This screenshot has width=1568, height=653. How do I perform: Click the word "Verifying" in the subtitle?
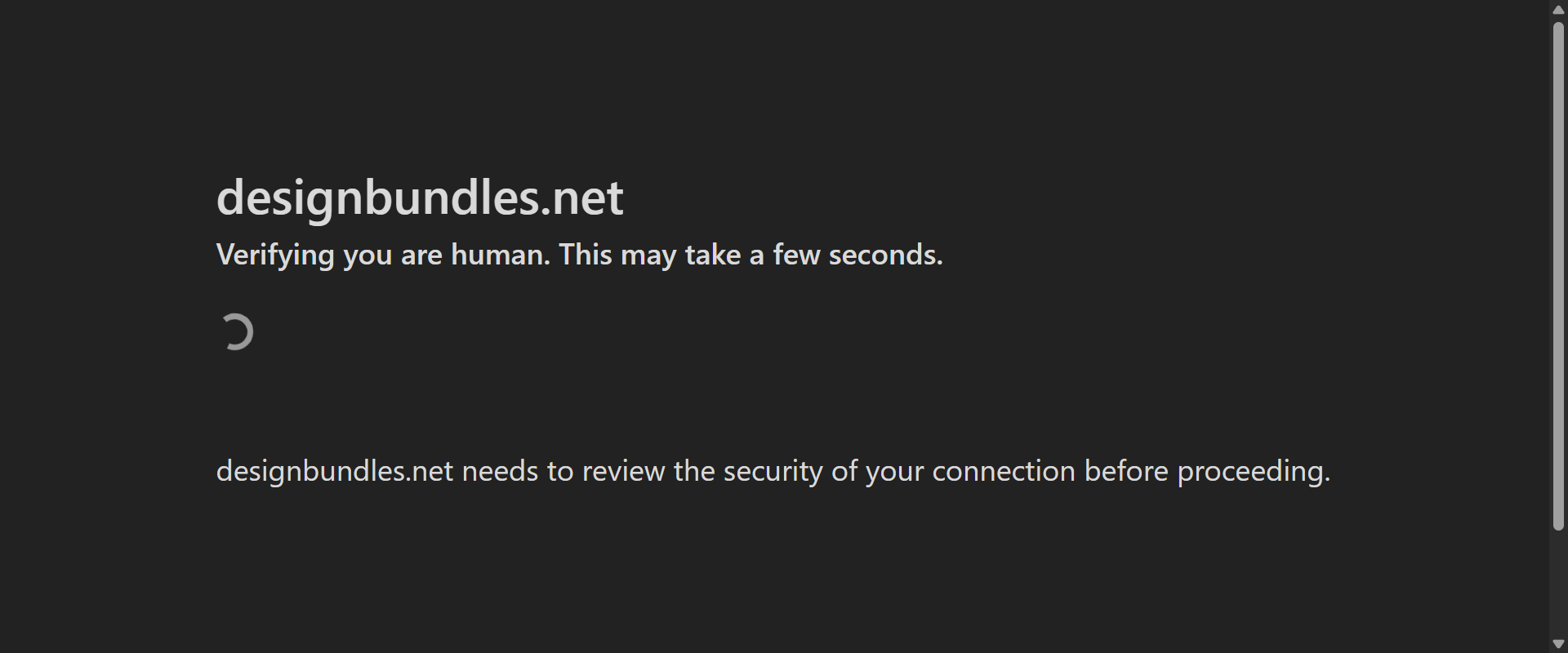(x=275, y=255)
